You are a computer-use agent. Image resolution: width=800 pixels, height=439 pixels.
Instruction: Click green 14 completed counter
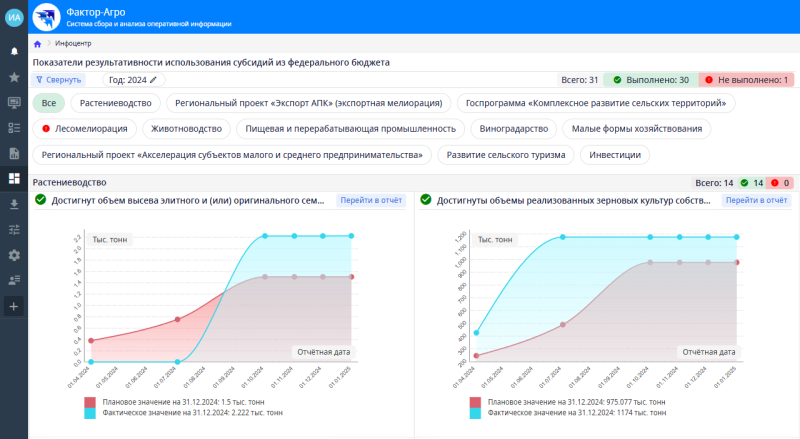[x=753, y=183]
